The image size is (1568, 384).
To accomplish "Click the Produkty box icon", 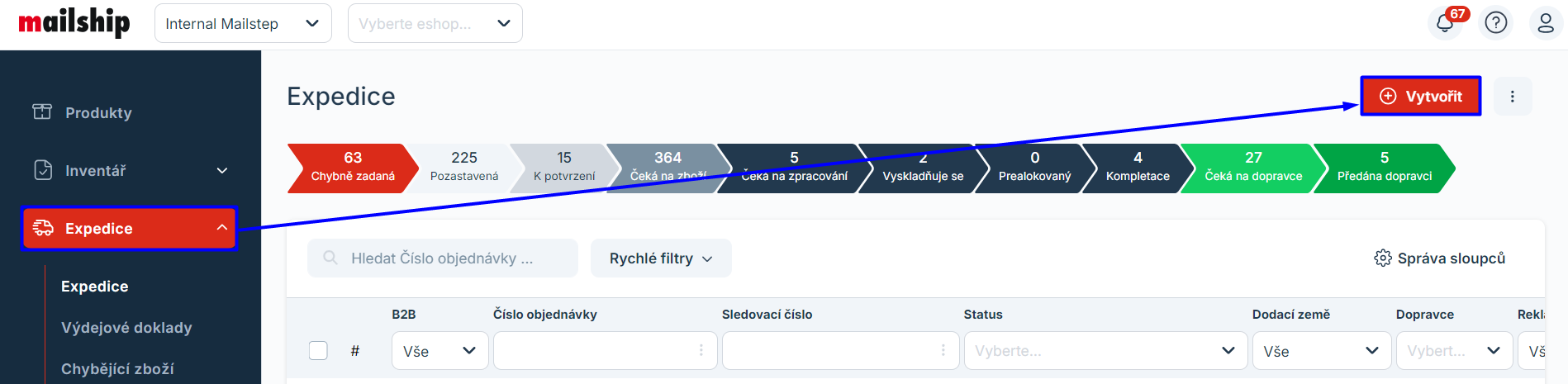I will 42,112.
